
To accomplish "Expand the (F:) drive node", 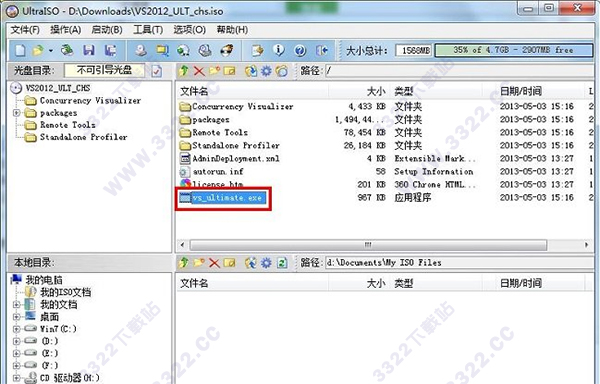I will 16,366.
